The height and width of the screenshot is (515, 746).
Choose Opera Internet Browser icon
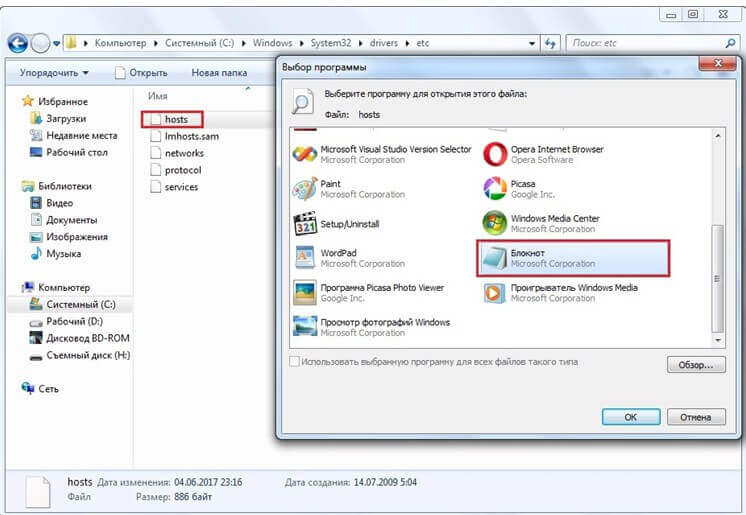point(495,154)
